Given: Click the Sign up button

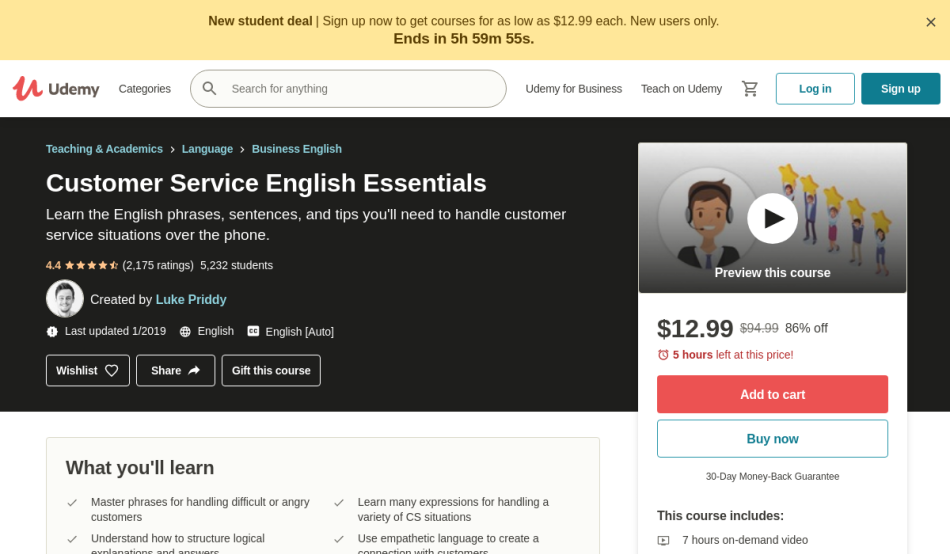Looking at the screenshot, I should pos(900,88).
